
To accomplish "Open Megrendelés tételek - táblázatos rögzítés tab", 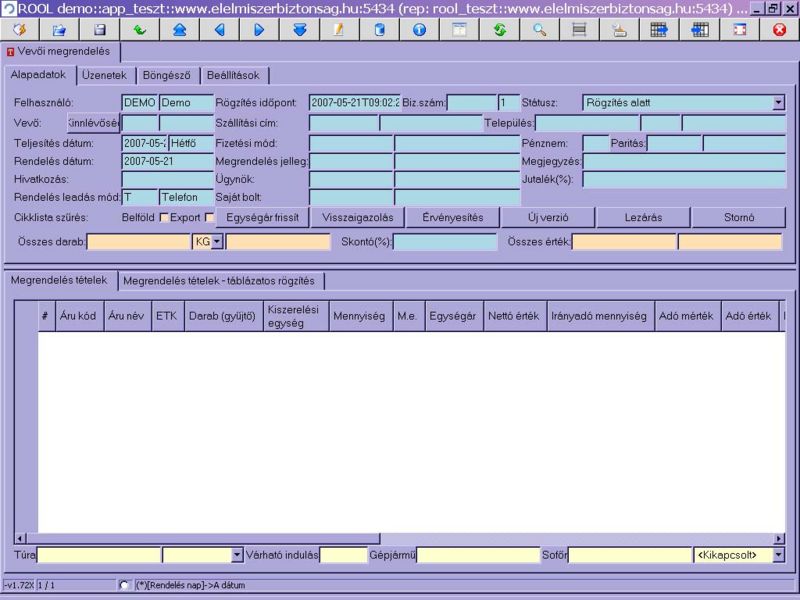I will tap(218, 281).
